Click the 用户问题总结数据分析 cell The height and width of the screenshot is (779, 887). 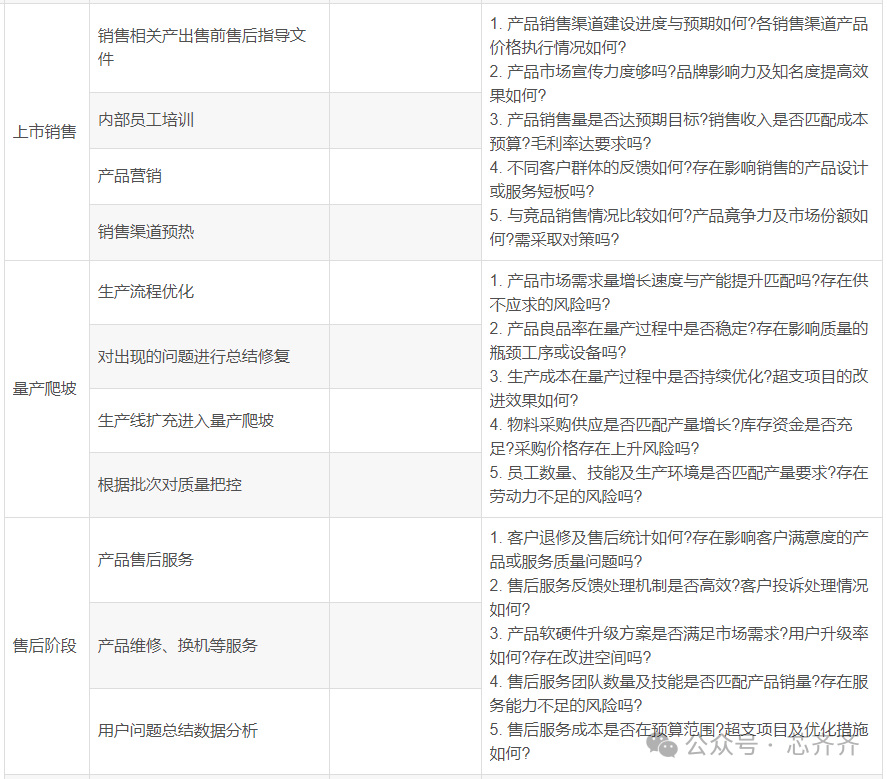pyautogui.click(x=178, y=731)
